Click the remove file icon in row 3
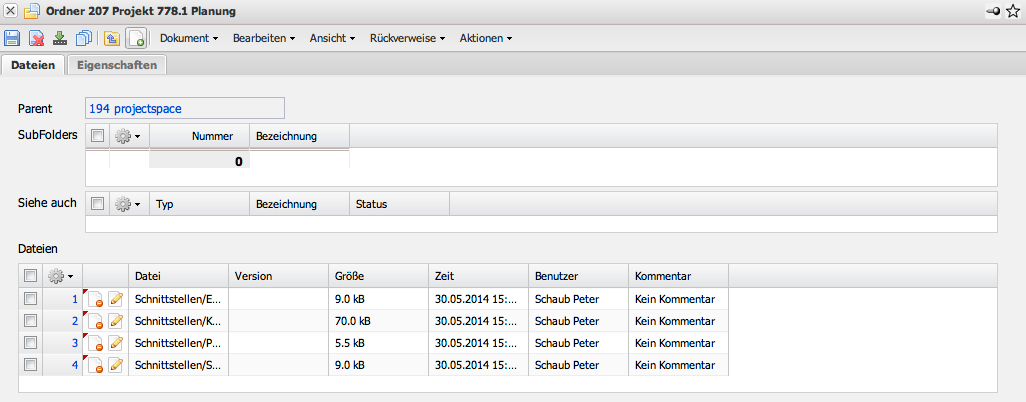1026x402 pixels. [95, 344]
